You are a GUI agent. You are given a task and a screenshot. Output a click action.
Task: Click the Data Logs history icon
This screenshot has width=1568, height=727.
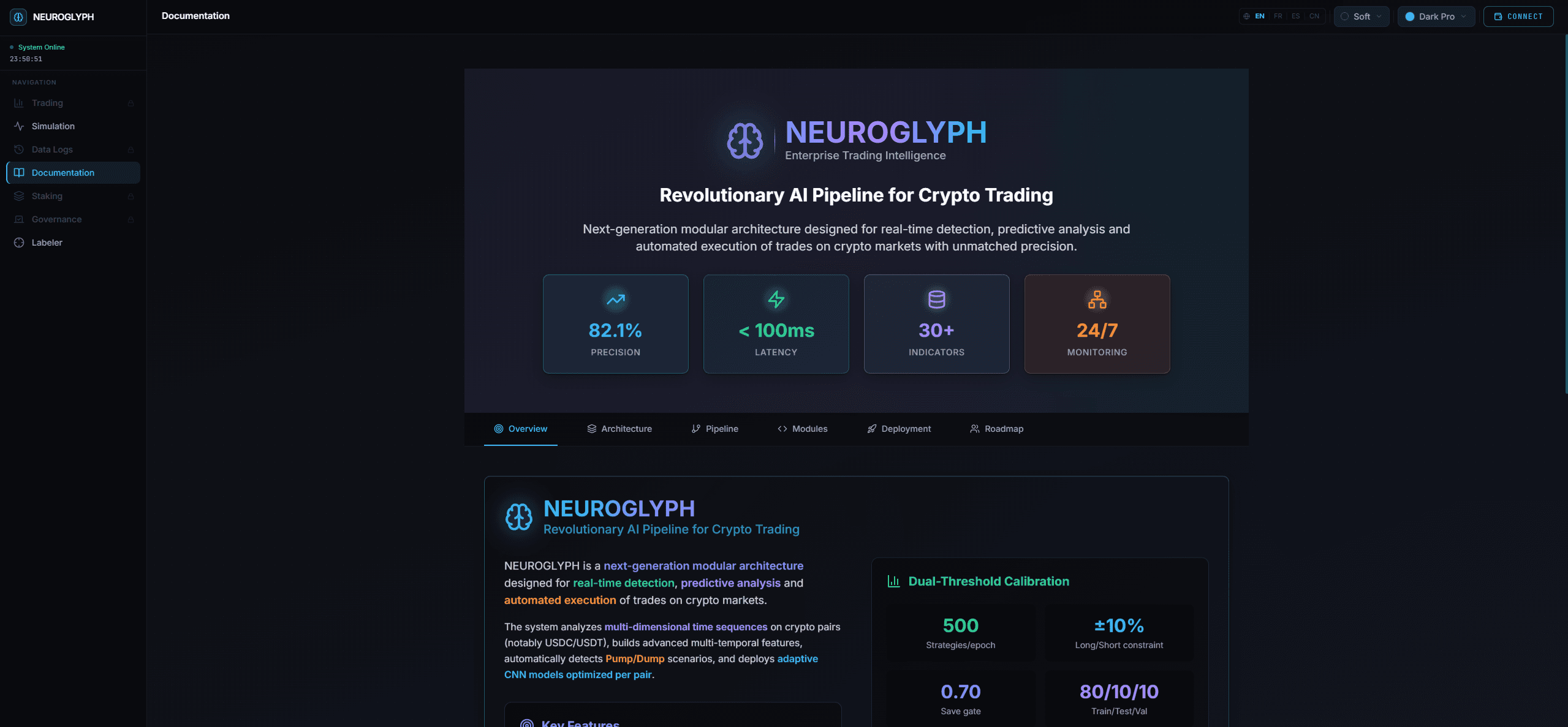18,149
